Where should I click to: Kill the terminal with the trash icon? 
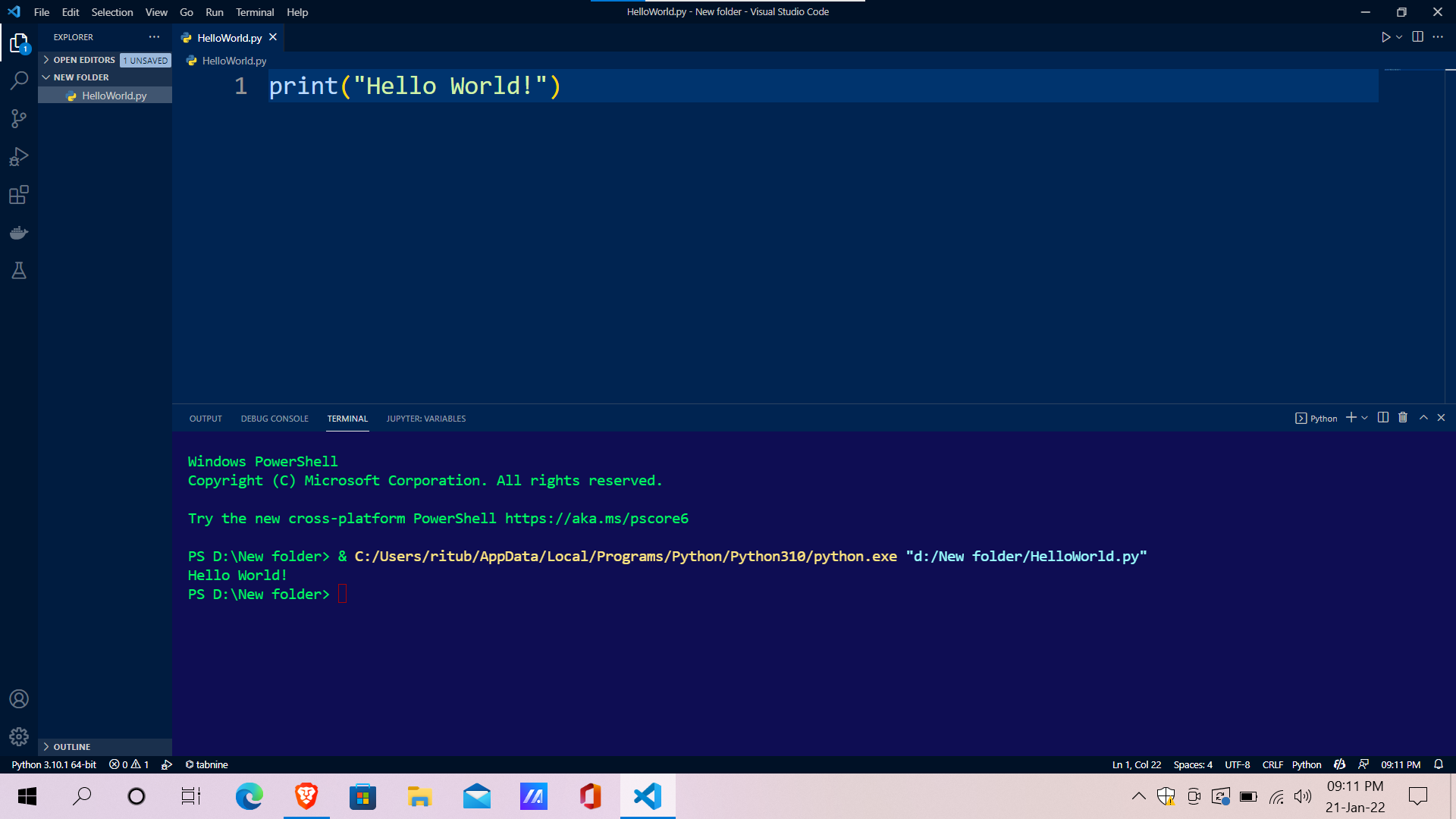click(1402, 418)
